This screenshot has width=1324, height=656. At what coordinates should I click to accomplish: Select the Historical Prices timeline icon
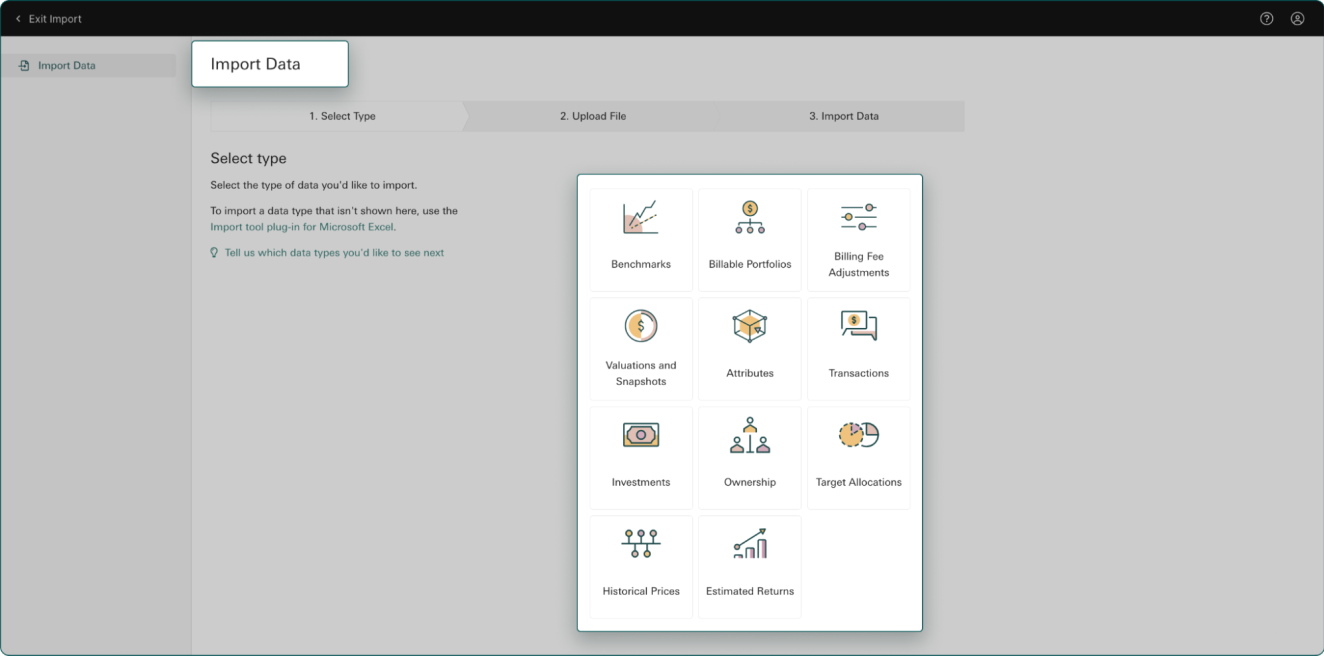pyautogui.click(x=640, y=544)
